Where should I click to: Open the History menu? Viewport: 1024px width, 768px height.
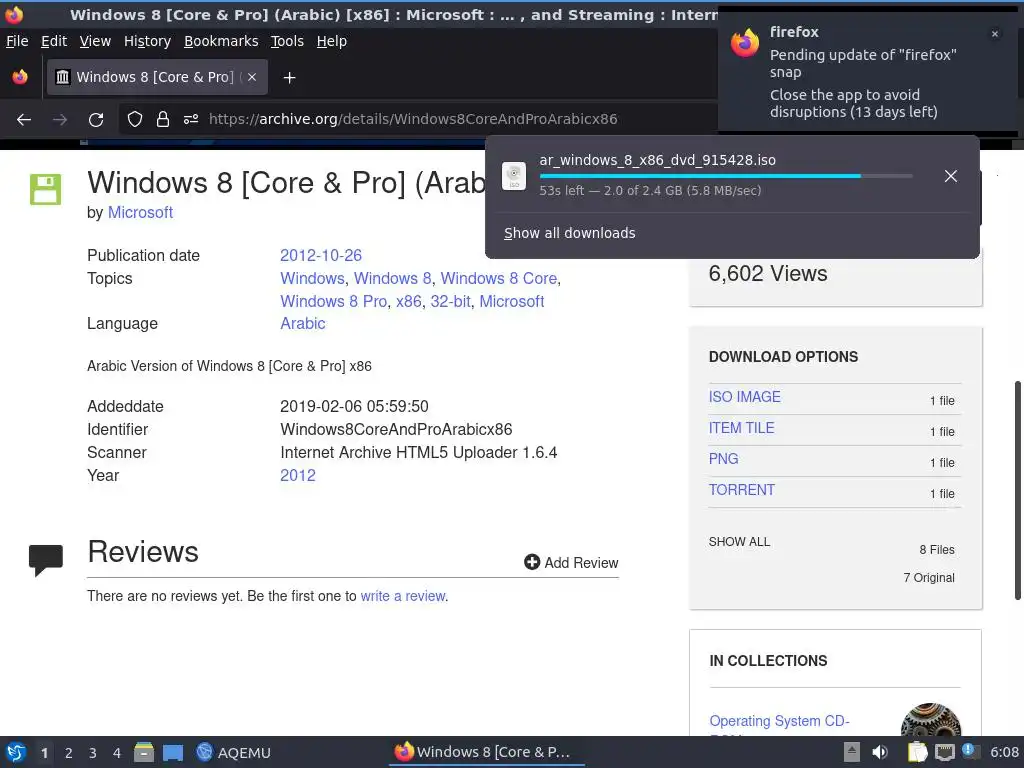(147, 41)
